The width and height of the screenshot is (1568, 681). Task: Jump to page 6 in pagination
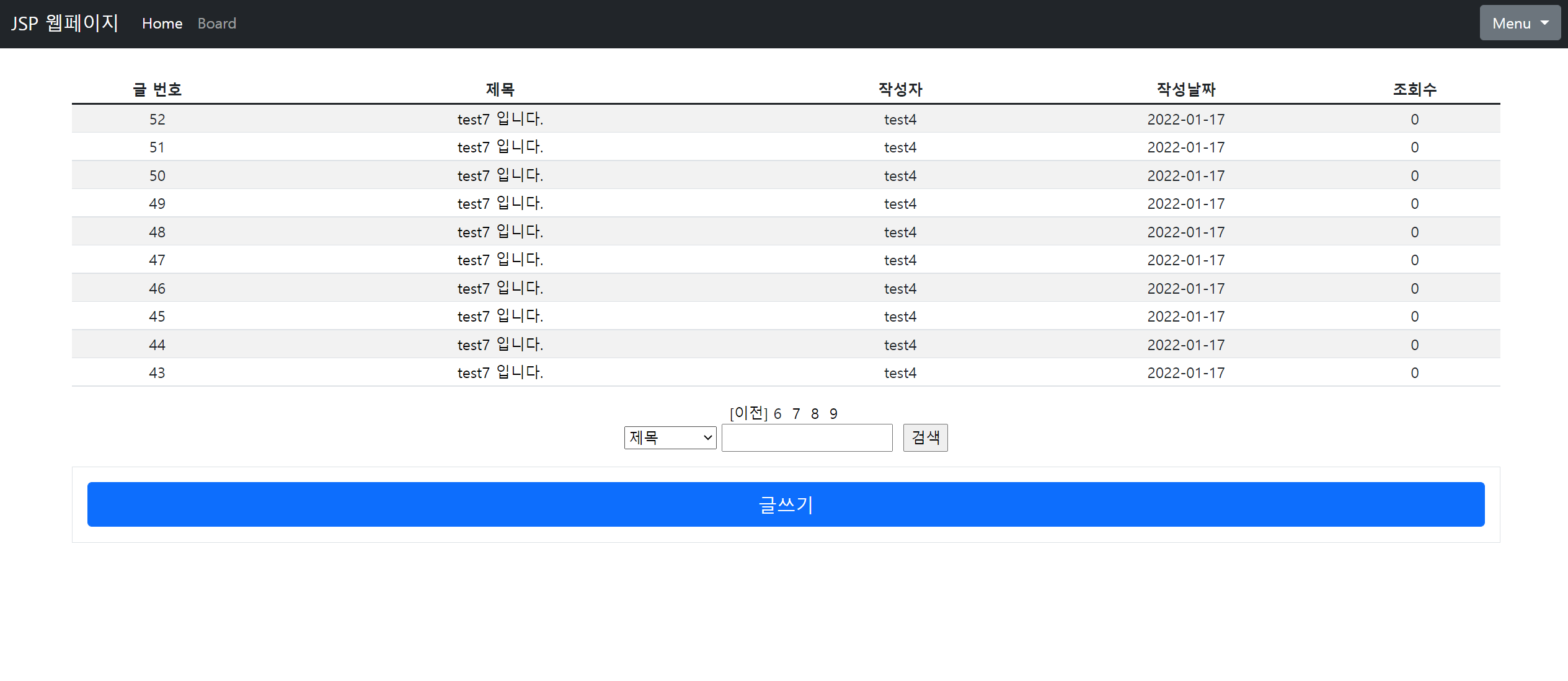(777, 414)
